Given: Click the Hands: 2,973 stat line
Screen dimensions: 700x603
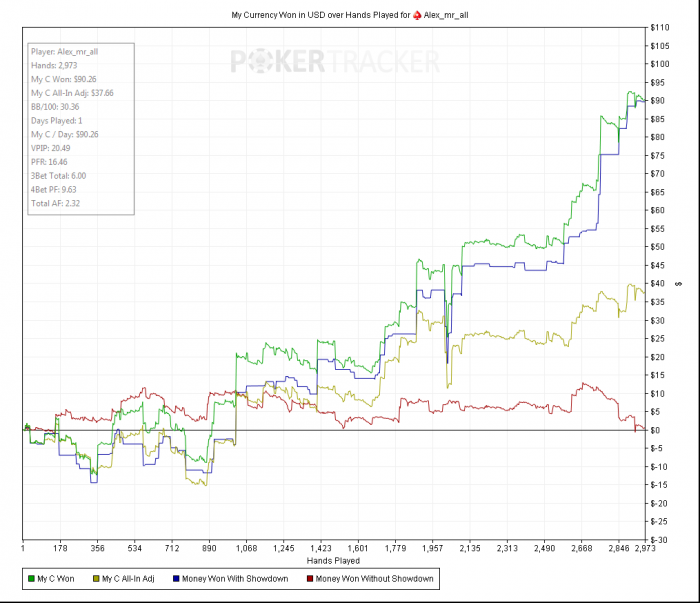Looking at the screenshot, I should [54, 66].
